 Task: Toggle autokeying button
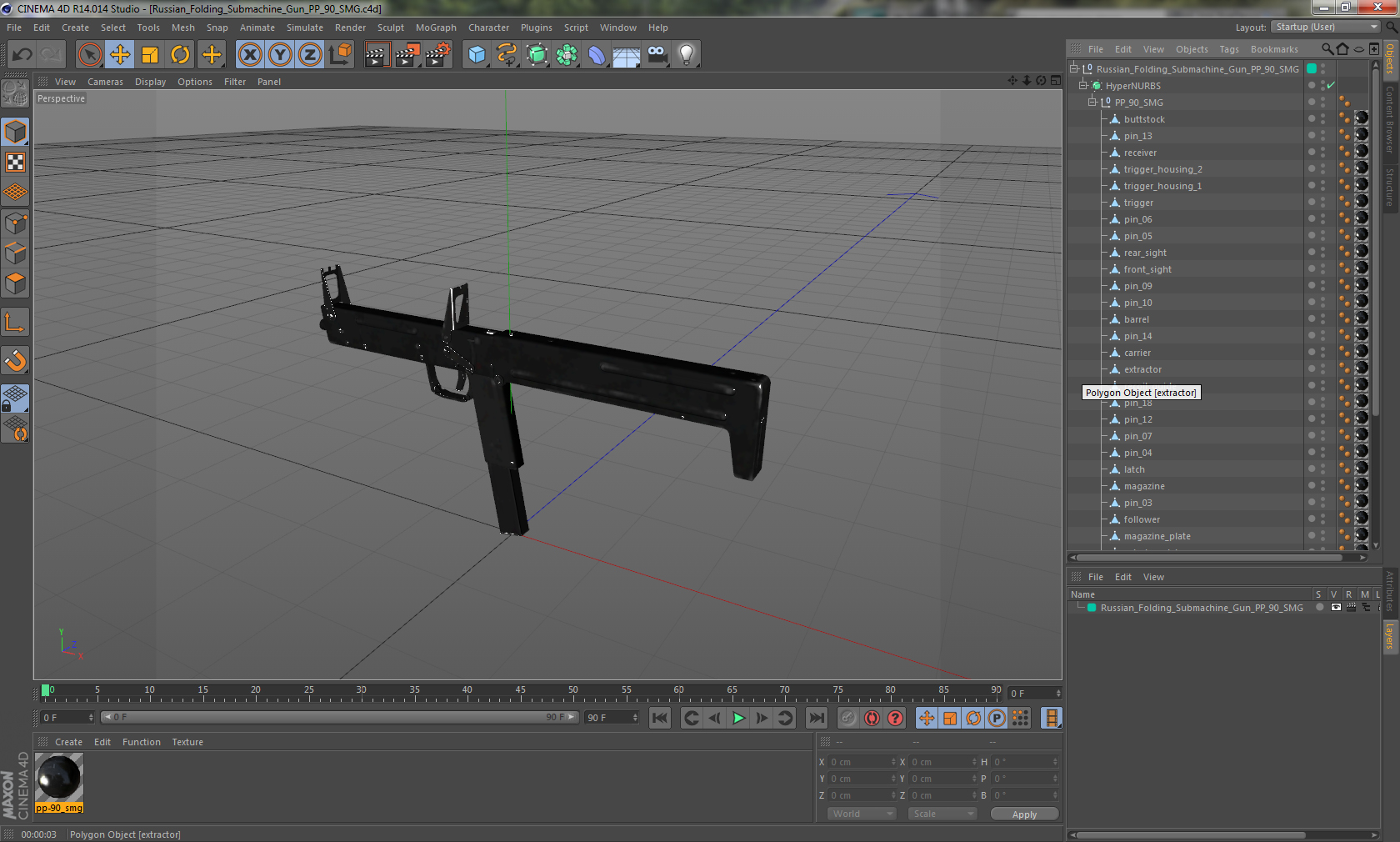click(872, 718)
